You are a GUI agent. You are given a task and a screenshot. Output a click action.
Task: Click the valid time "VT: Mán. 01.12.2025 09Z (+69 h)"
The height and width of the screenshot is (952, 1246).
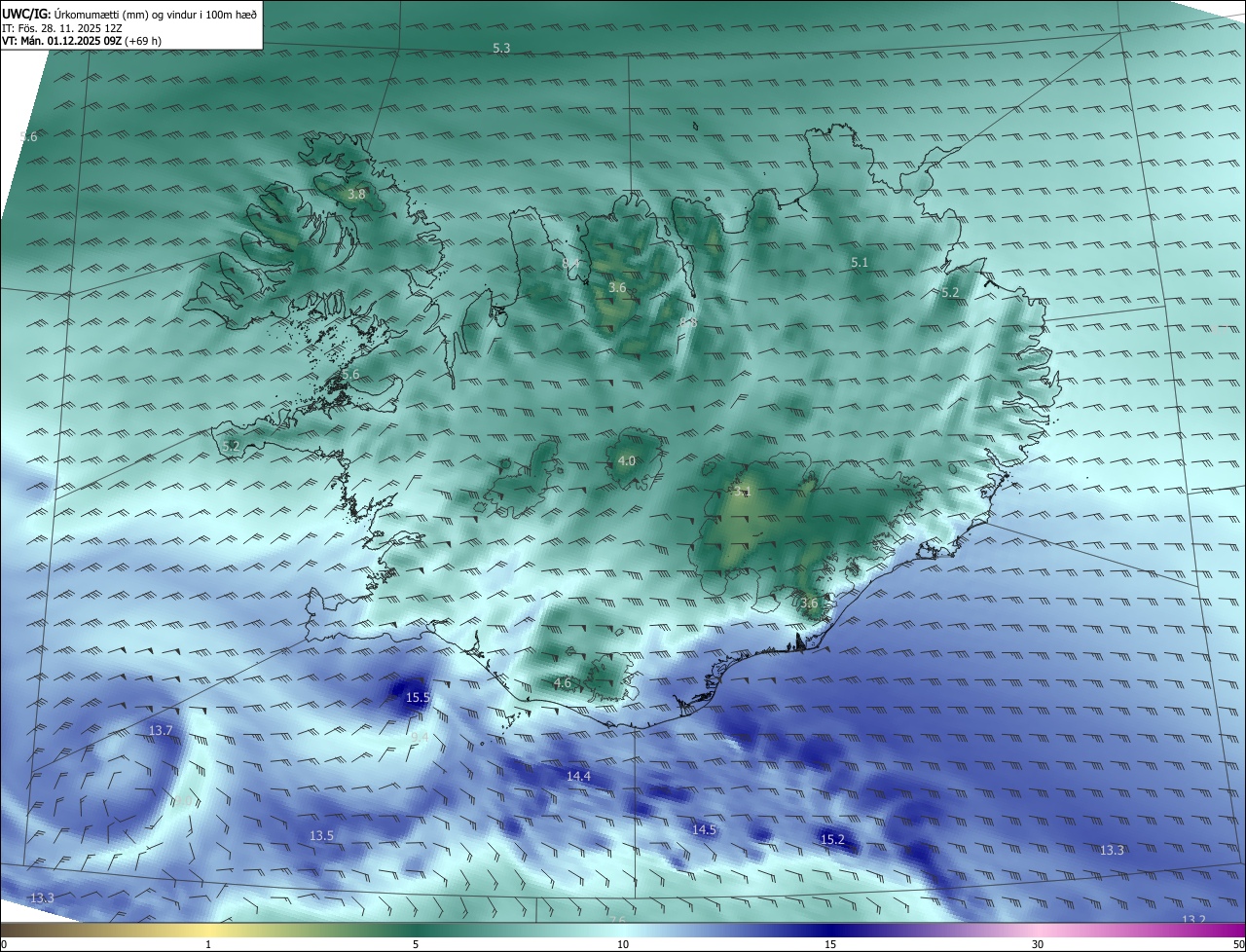click(x=82, y=41)
